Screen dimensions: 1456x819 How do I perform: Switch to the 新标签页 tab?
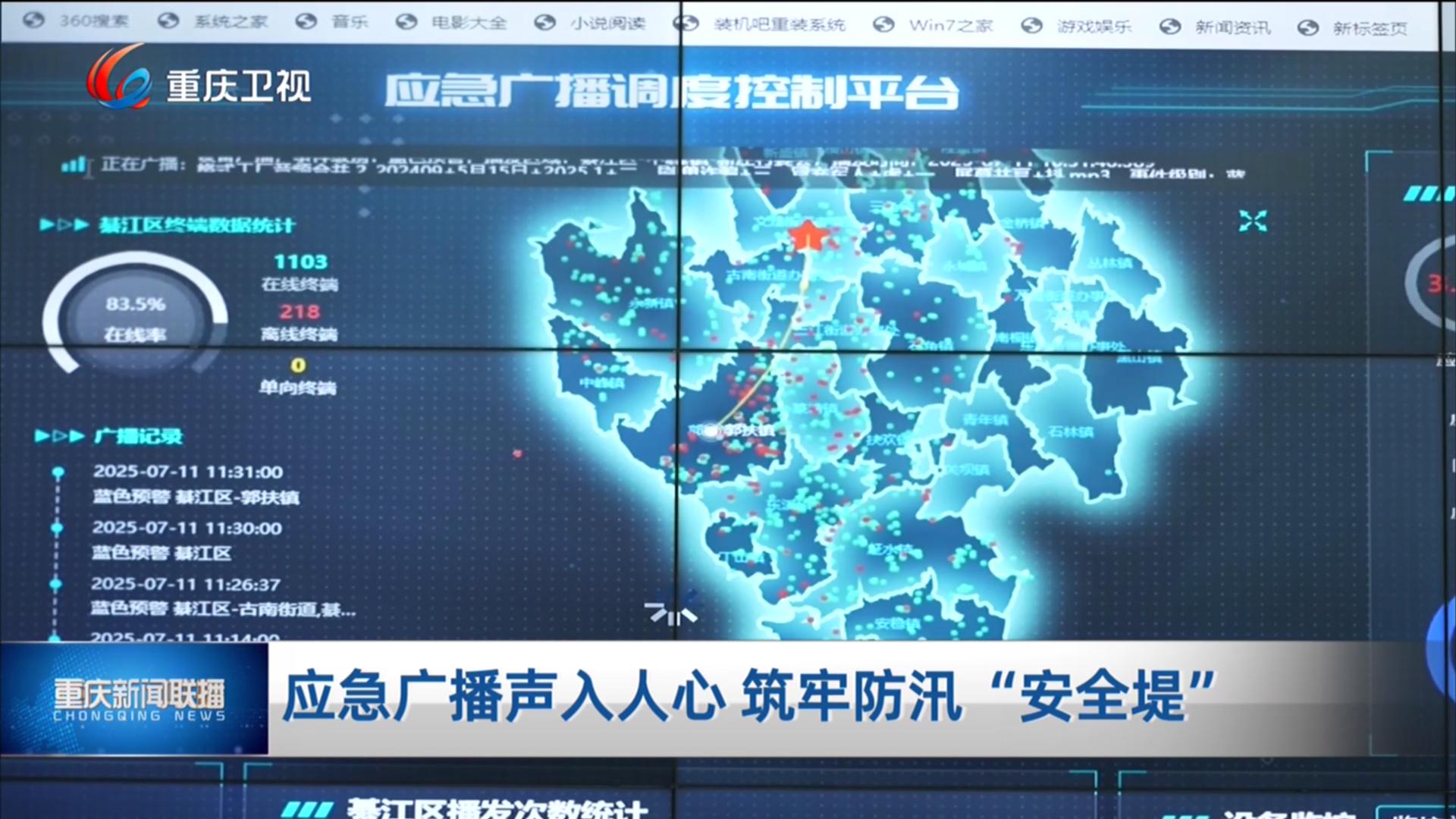pos(1370,28)
